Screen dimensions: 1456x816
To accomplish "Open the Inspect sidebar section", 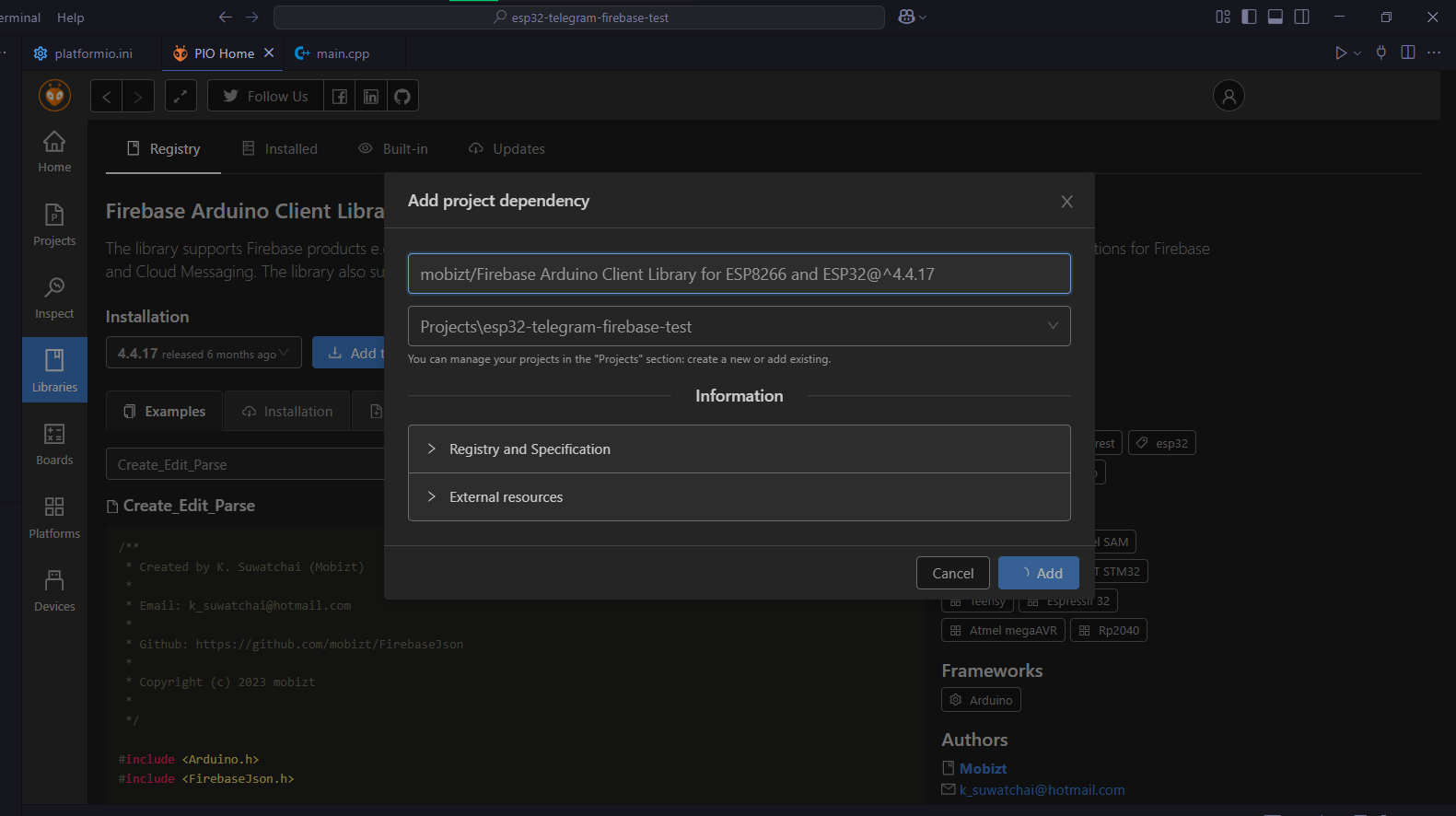I will click(54, 298).
